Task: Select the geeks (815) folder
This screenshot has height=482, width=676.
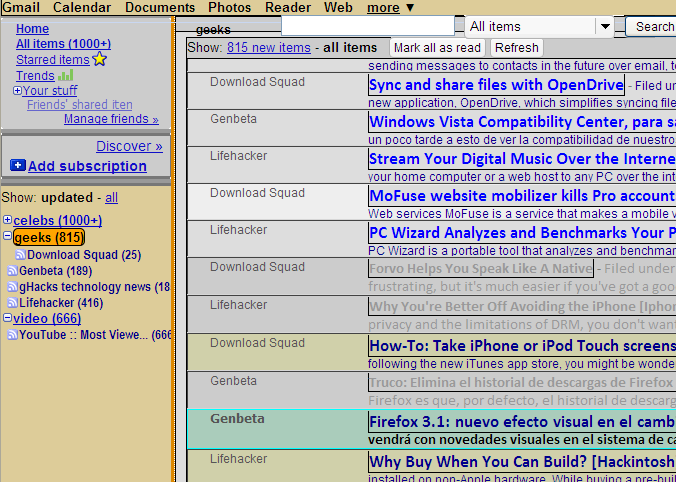Action: point(49,237)
